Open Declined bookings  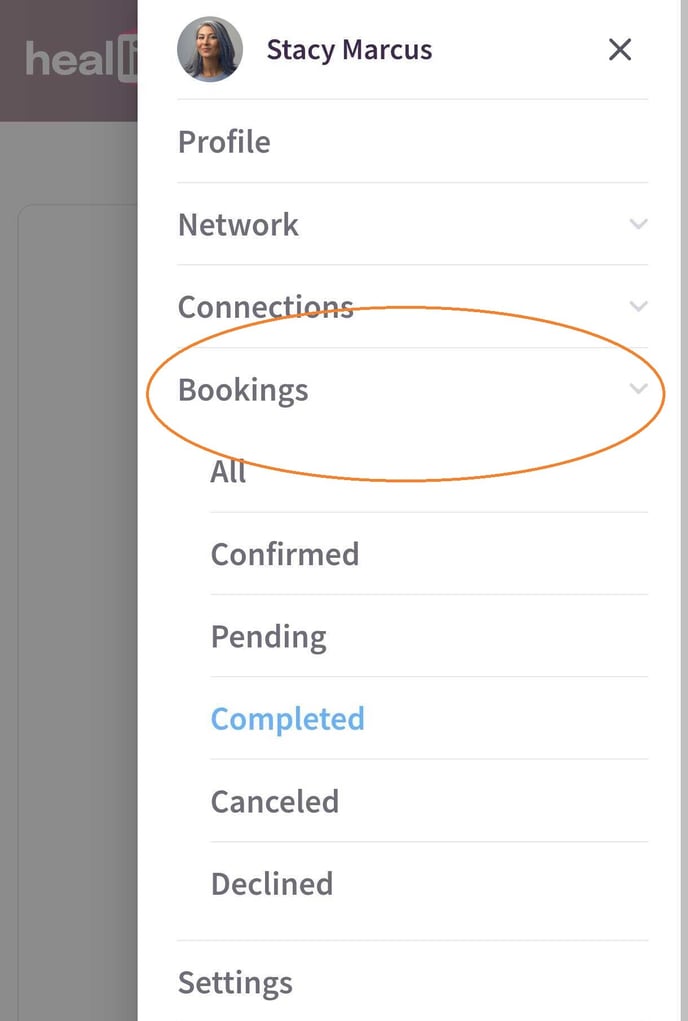coord(271,884)
